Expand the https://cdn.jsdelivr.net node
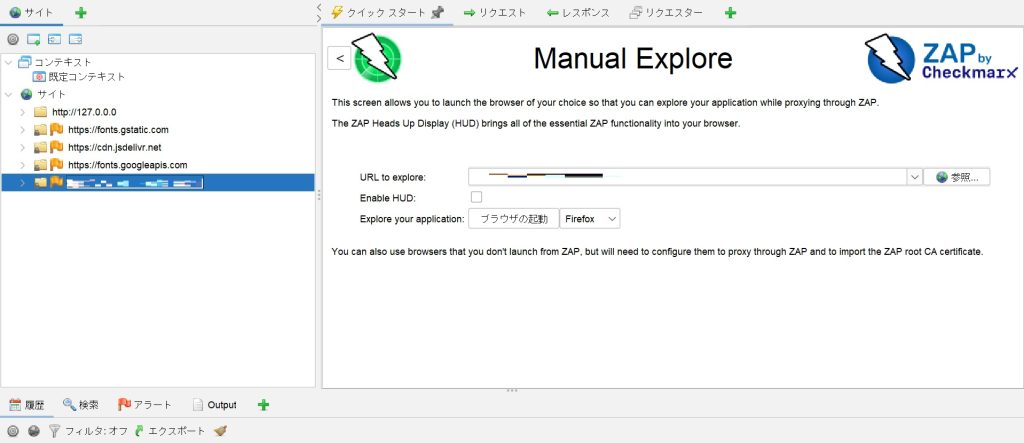The height and width of the screenshot is (443, 1024). coord(22,147)
